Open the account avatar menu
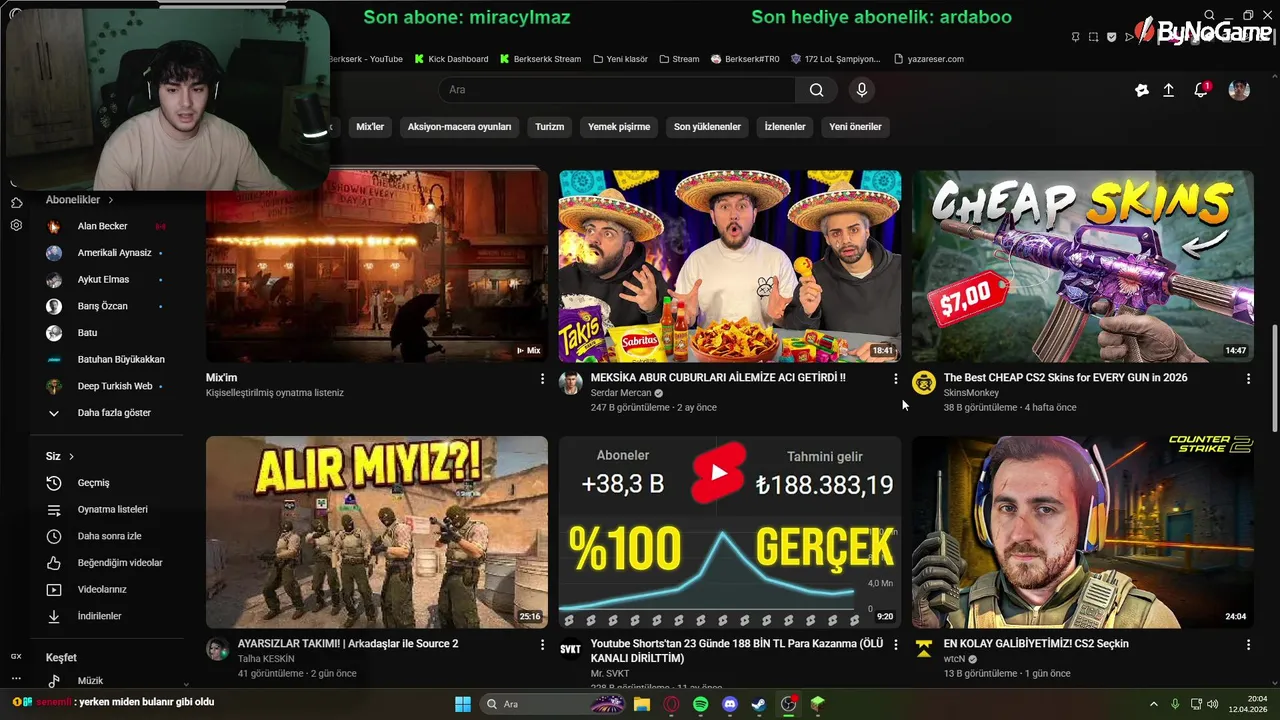Viewport: 1280px width, 720px height. (1239, 90)
